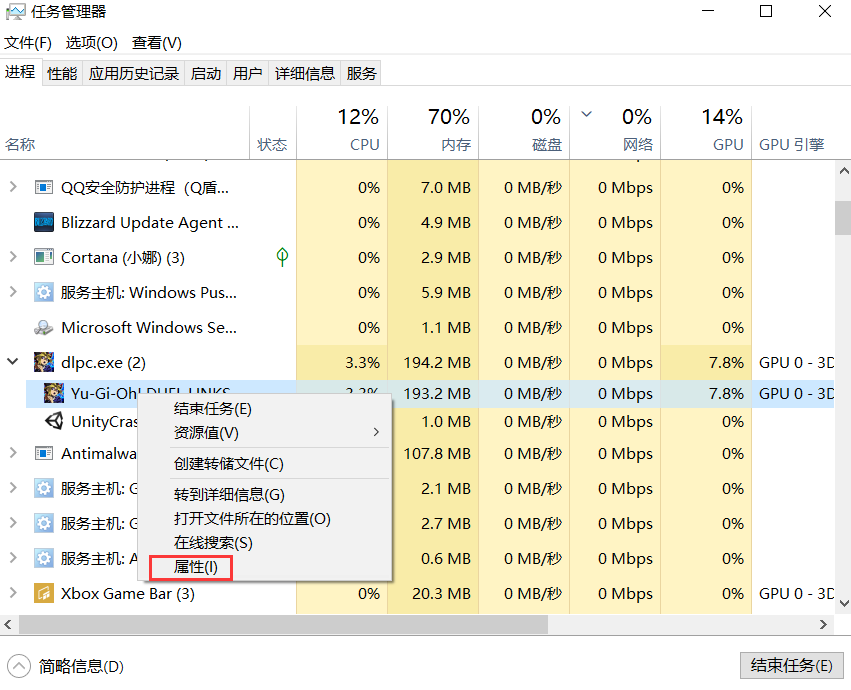The width and height of the screenshot is (851, 690).
Task: Sort by the GPU 14% column header
Action: click(706, 132)
